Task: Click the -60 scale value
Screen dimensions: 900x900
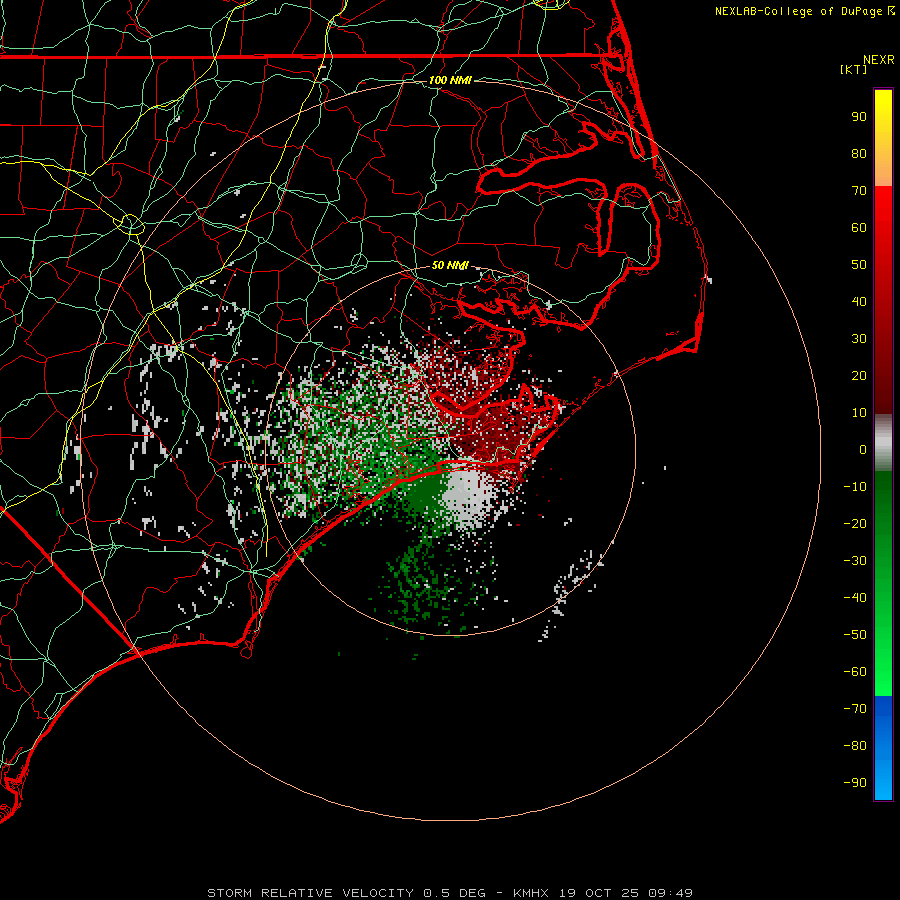Action: coord(855,672)
